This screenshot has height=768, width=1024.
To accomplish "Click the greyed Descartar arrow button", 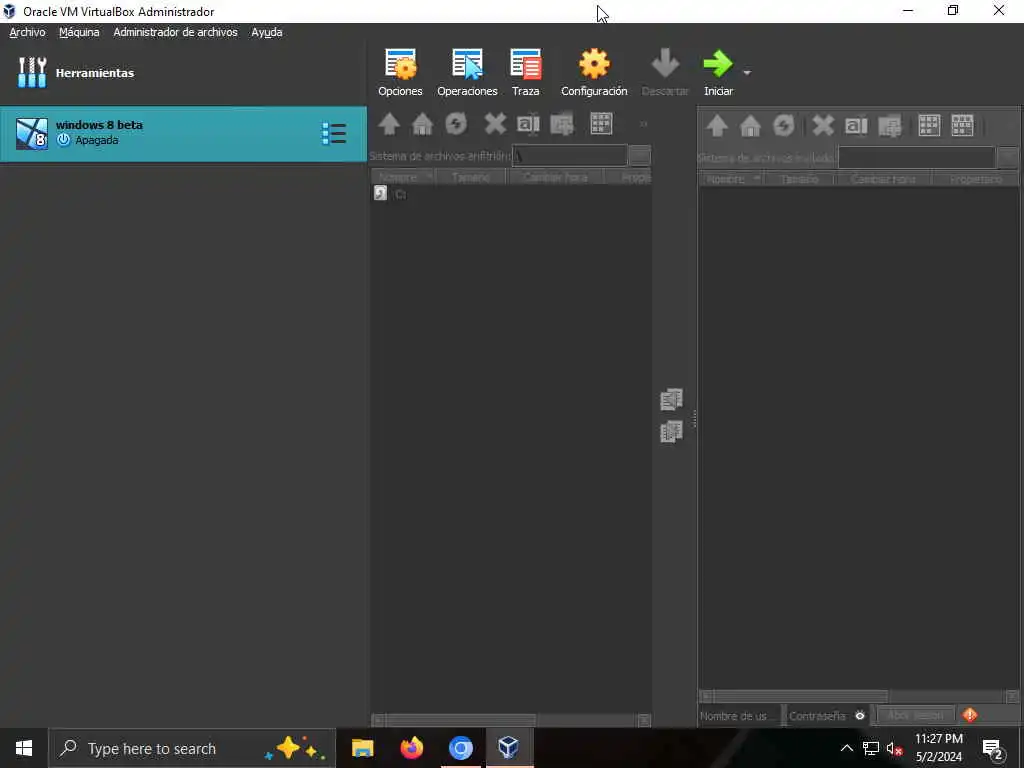I will click(x=665, y=72).
